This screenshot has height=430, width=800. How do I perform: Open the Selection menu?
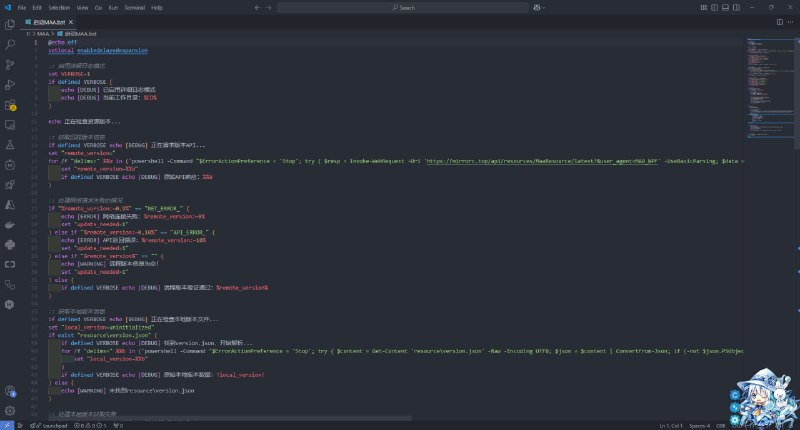coord(59,7)
